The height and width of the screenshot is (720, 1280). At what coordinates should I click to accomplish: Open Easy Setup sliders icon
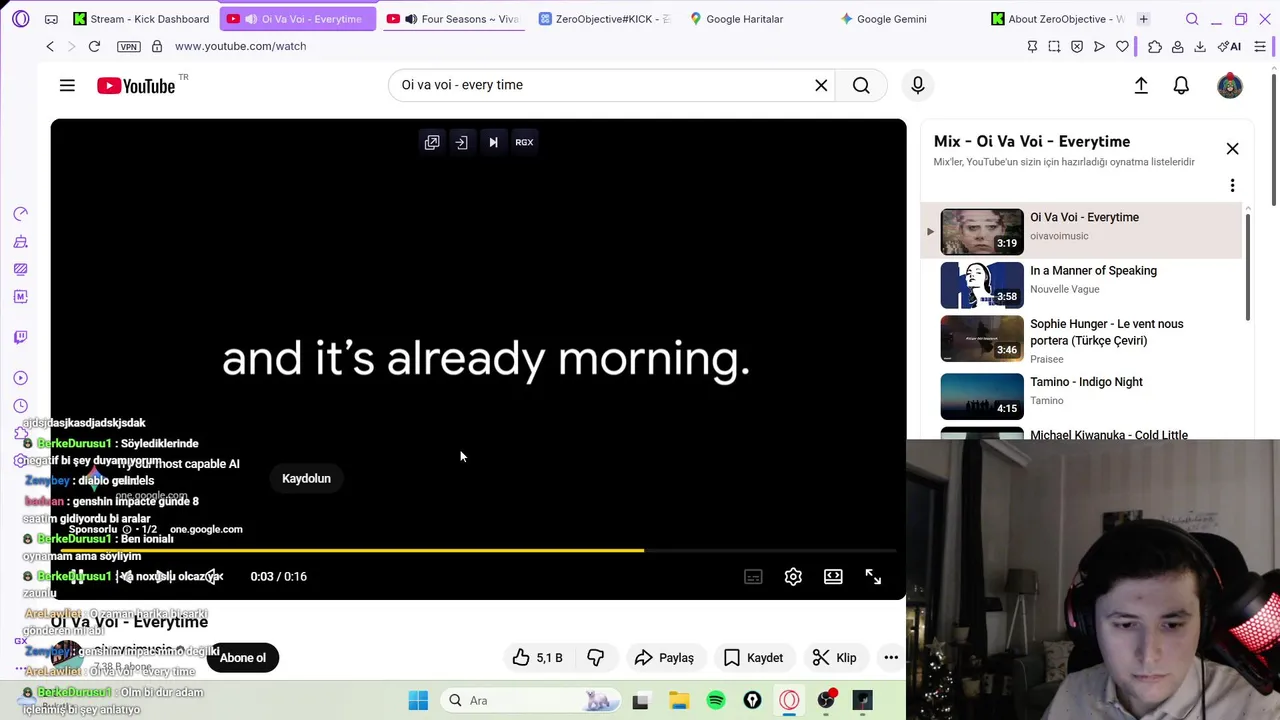1260,46
